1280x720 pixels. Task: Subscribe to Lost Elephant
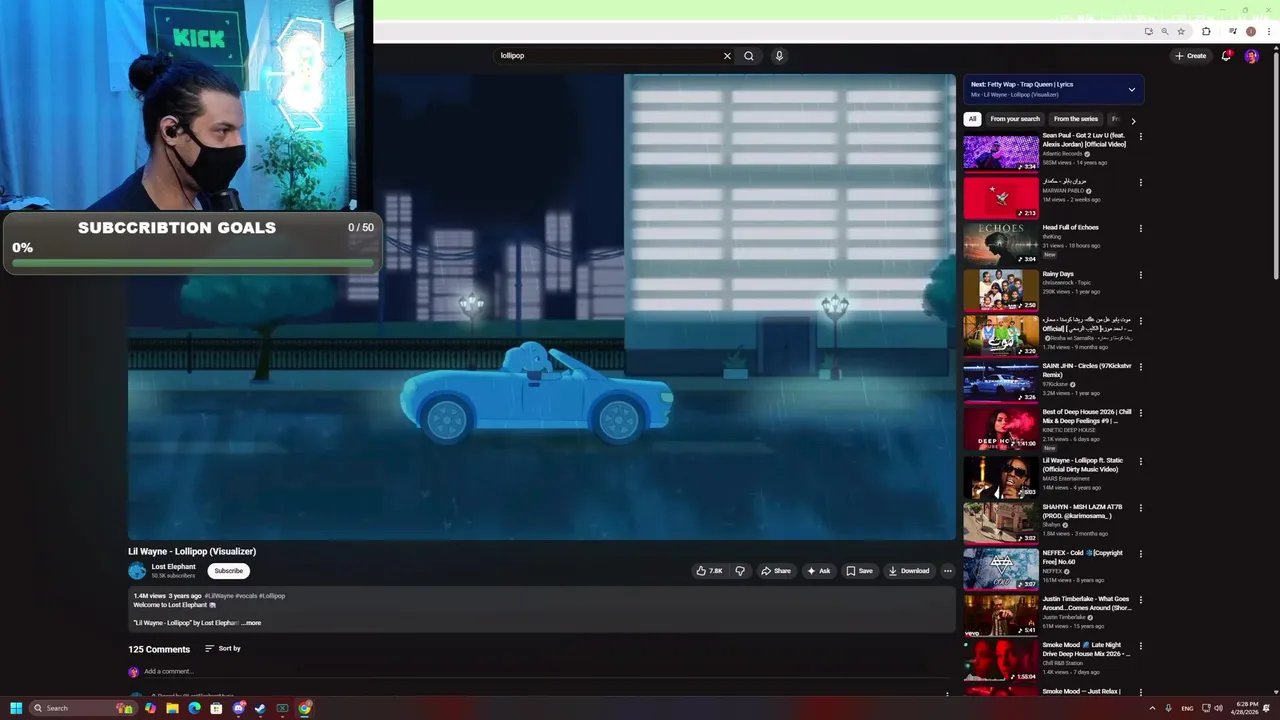[x=228, y=571]
